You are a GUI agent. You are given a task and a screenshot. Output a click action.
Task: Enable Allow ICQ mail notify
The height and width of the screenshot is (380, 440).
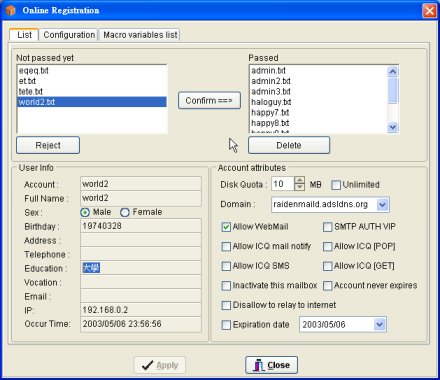(226, 247)
